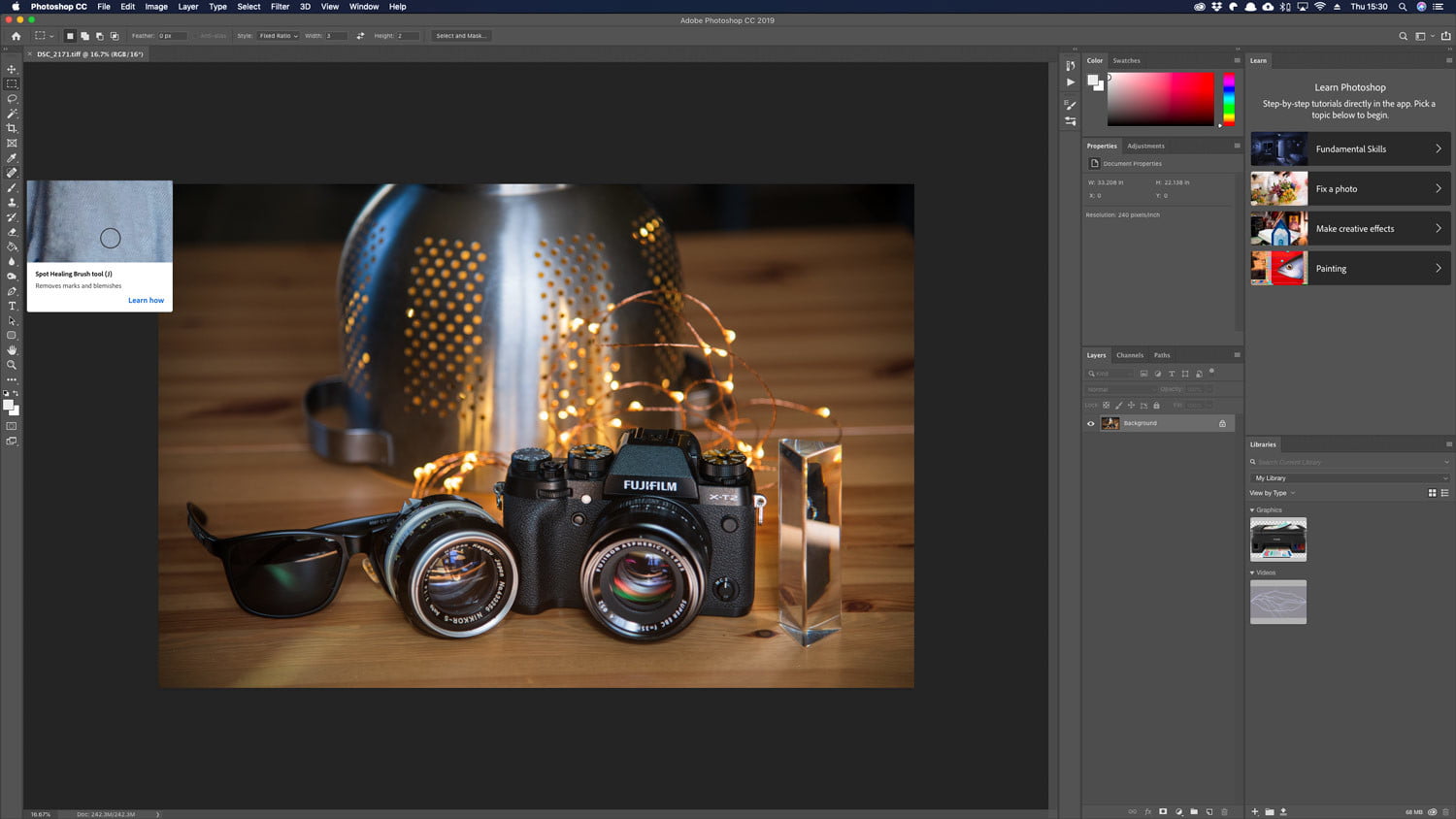
Task: Open the Painting tutorial
Action: [x=1350, y=269]
